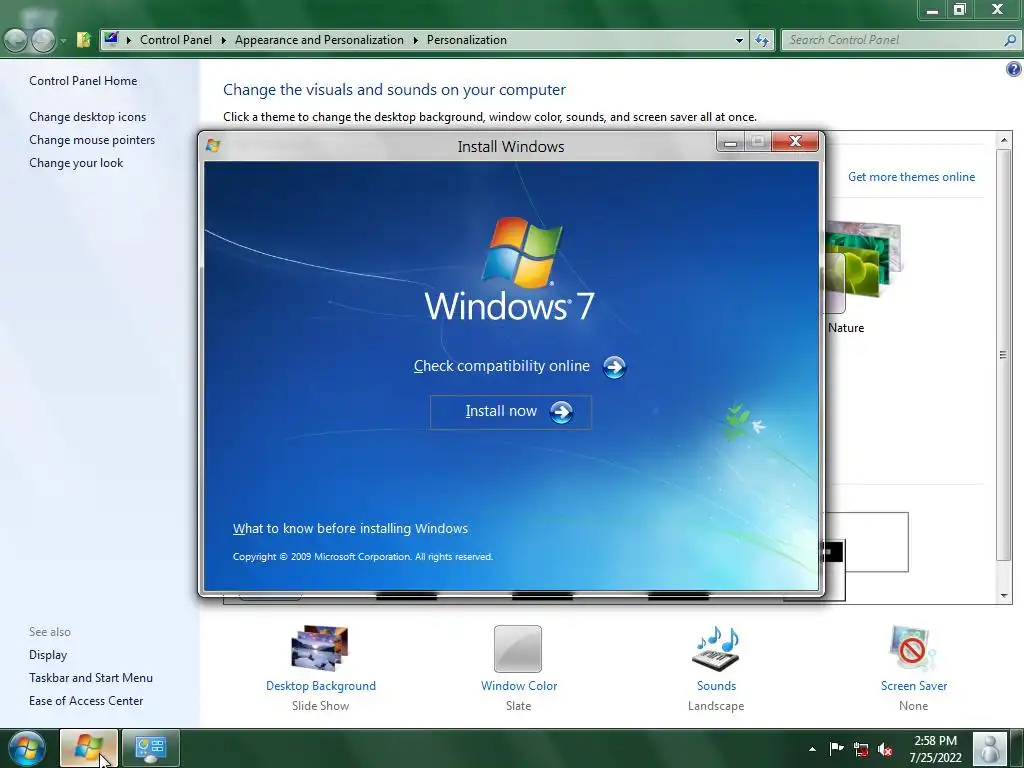
Task: Click the address bar refresh button
Action: (x=761, y=40)
